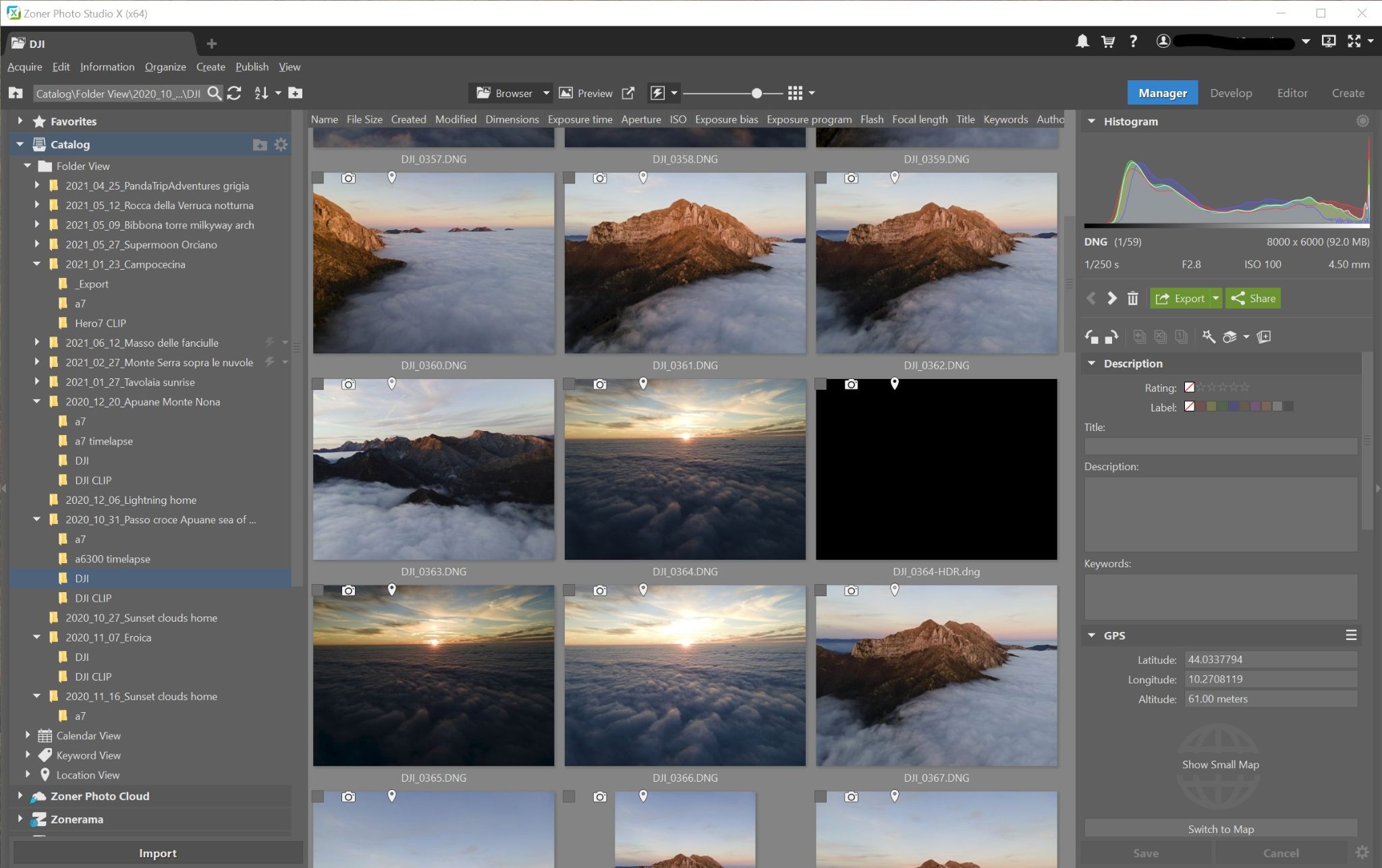This screenshot has width=1382, height=868.
Task: Open the Organize menu
Action: (x=165, y=67)
